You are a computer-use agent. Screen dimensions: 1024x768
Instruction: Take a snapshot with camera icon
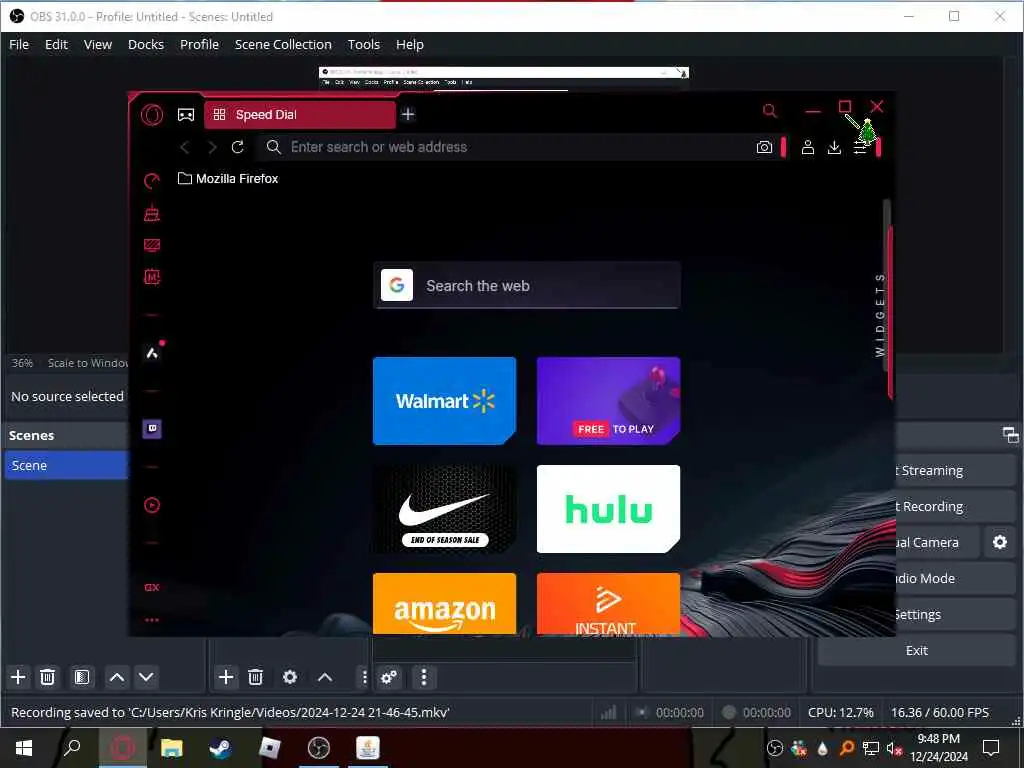click(764, 147)
